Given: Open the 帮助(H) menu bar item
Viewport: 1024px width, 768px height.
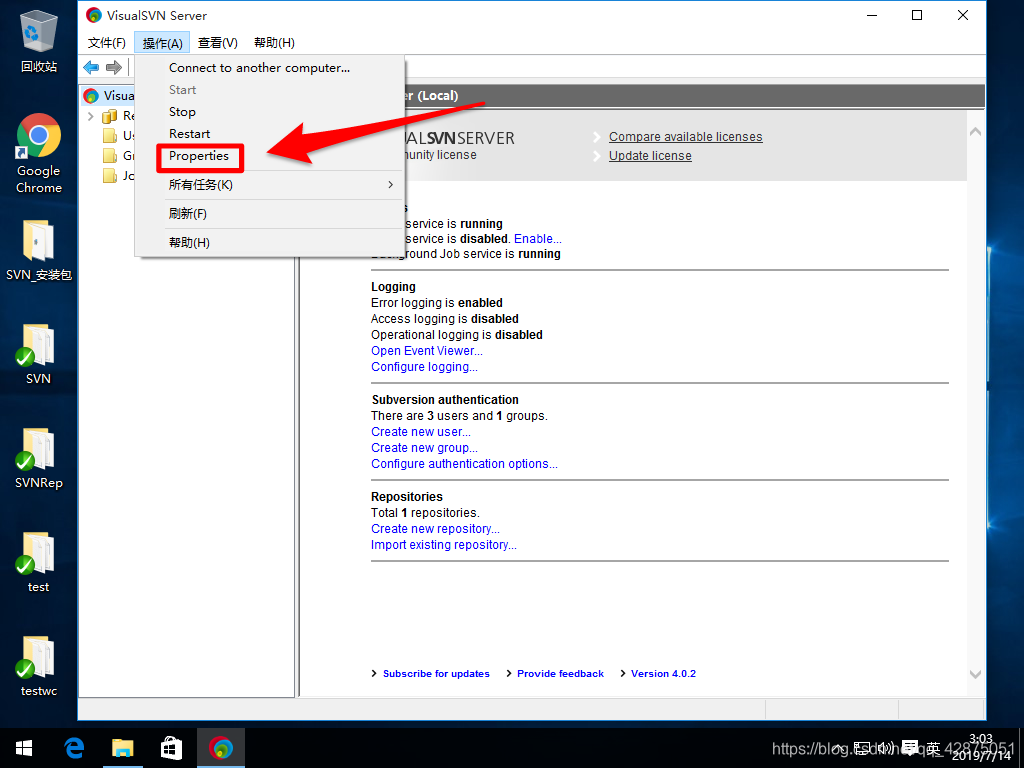Looking at the screenshot, I should (274, 43).
